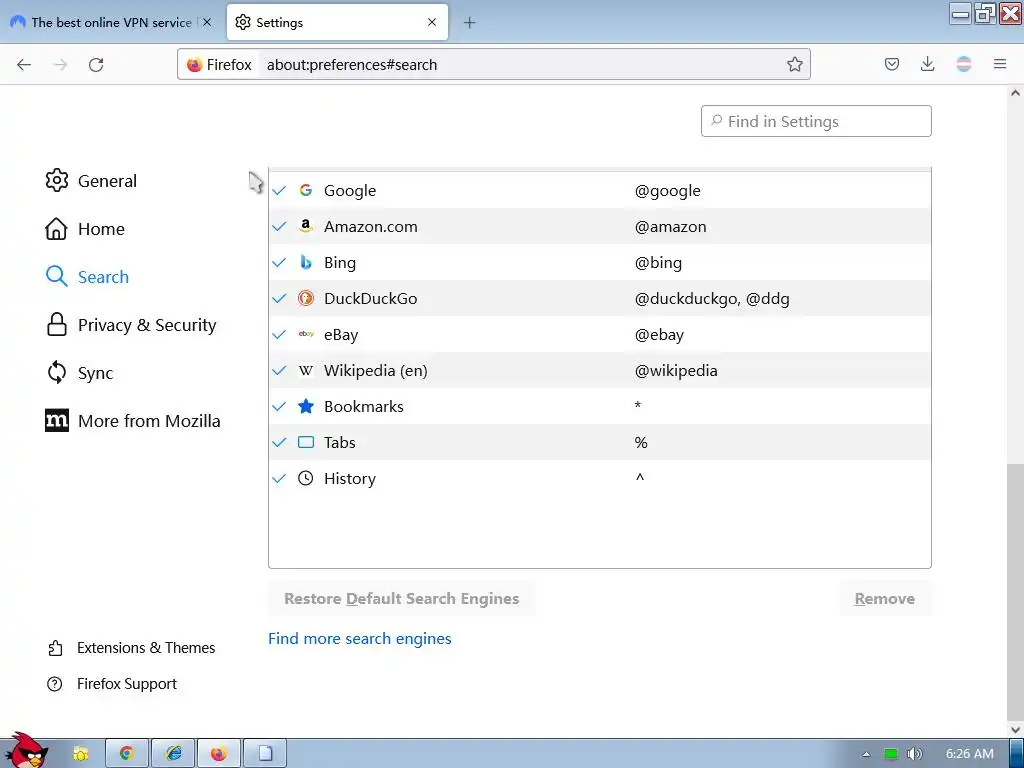The image size is (1024, 768).
Task: Uncheck the Wikipedia (en) search shortcut
Action: click(x=279, y=370)
